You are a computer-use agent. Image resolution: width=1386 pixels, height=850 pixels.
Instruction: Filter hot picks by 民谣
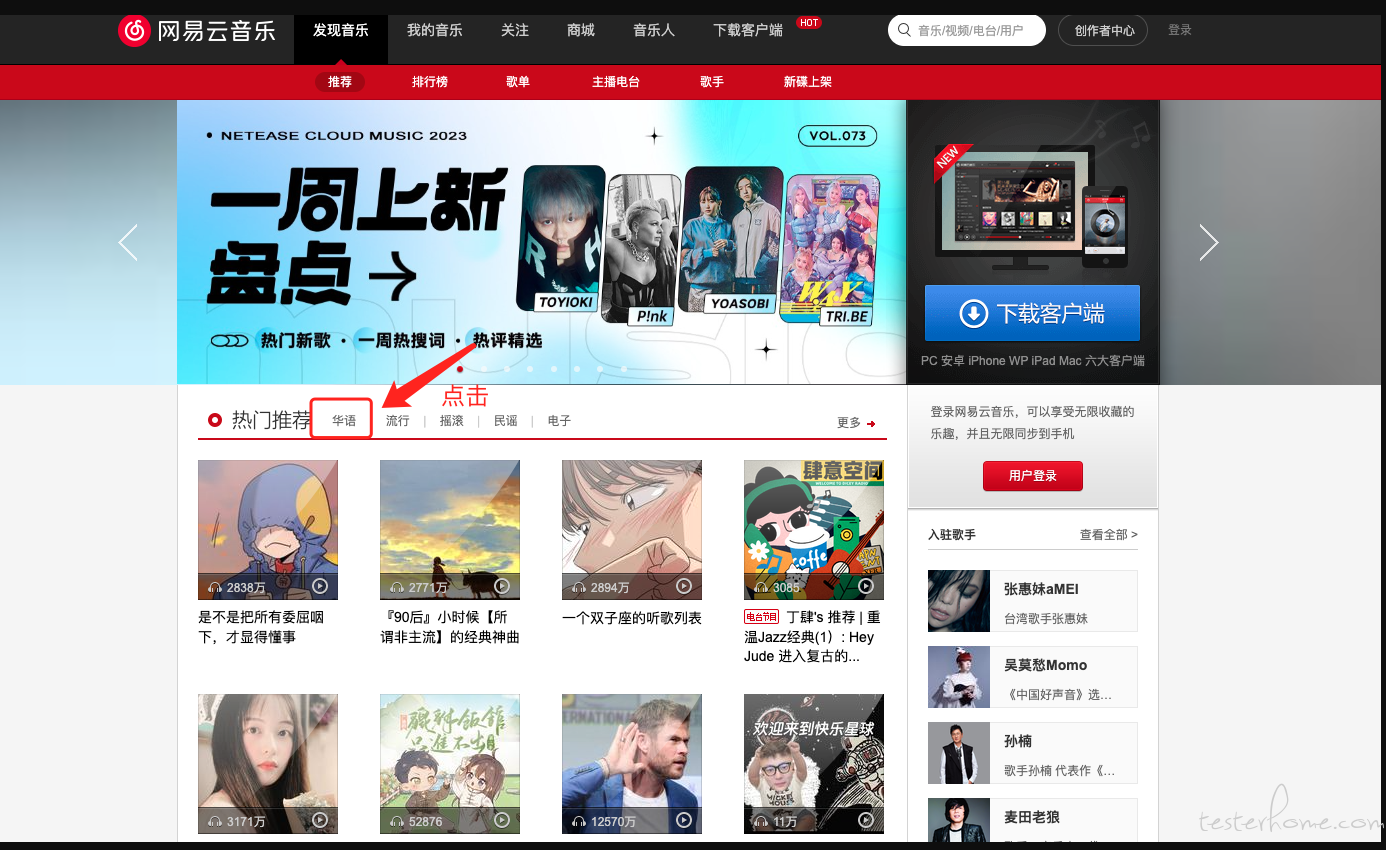[506, 421]
